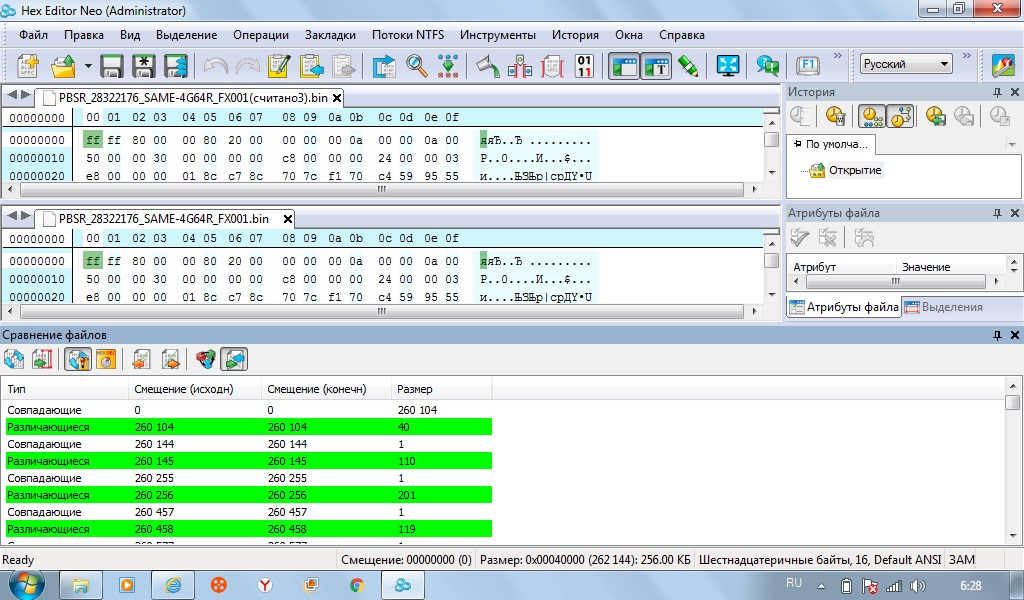Click the clipboard with pencil icon
The height and width of the screenshot is (600, 1024).
(x=279, y=66)
